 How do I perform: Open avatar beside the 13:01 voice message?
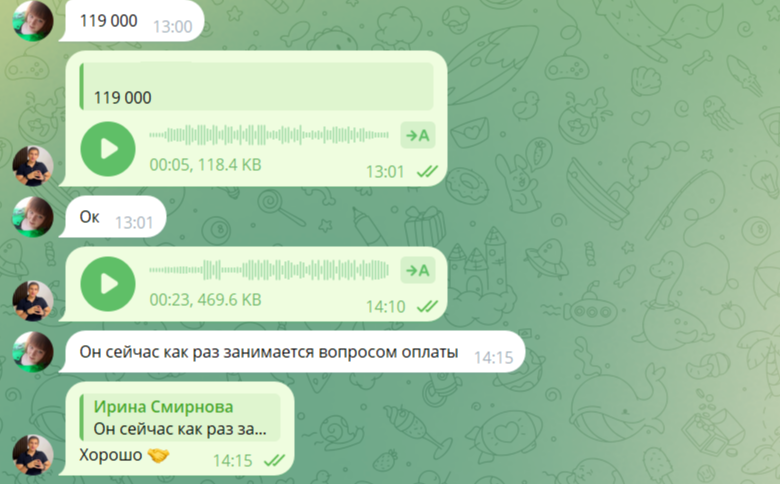coord(33,166)
